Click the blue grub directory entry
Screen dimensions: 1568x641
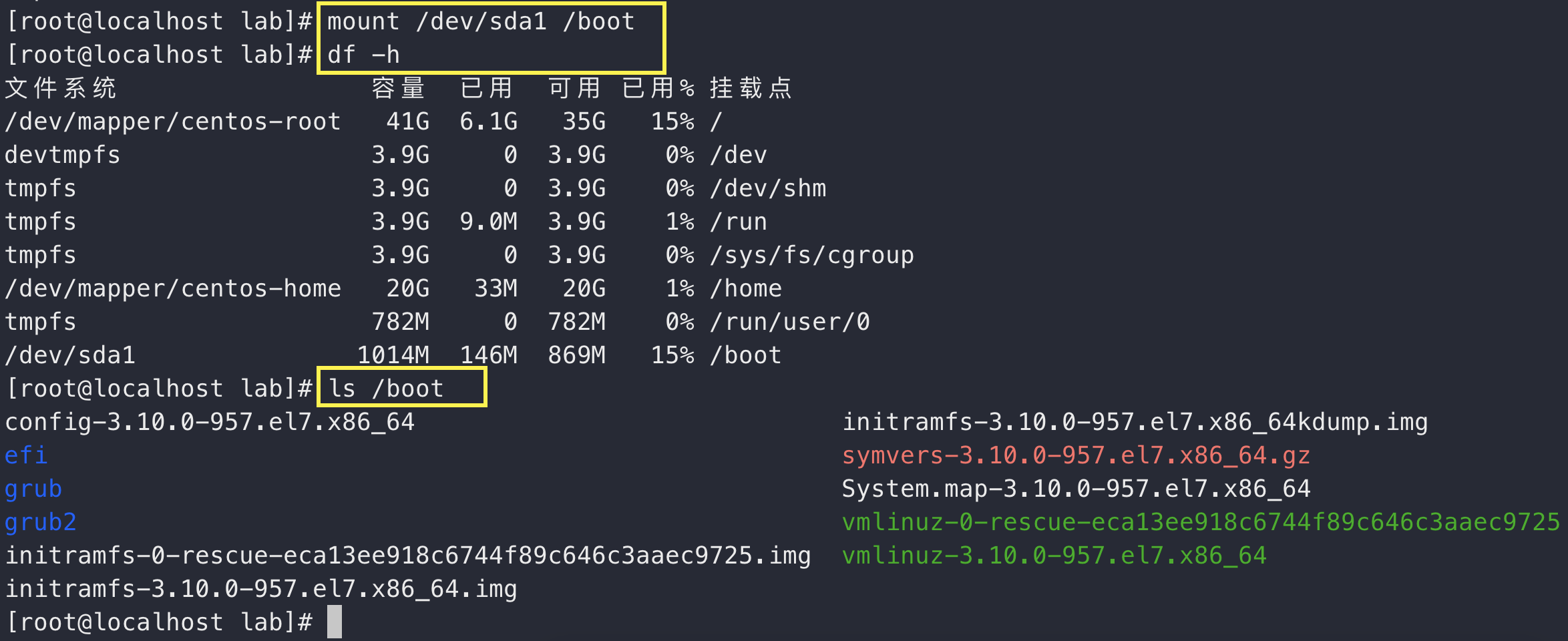click(33, 489)
